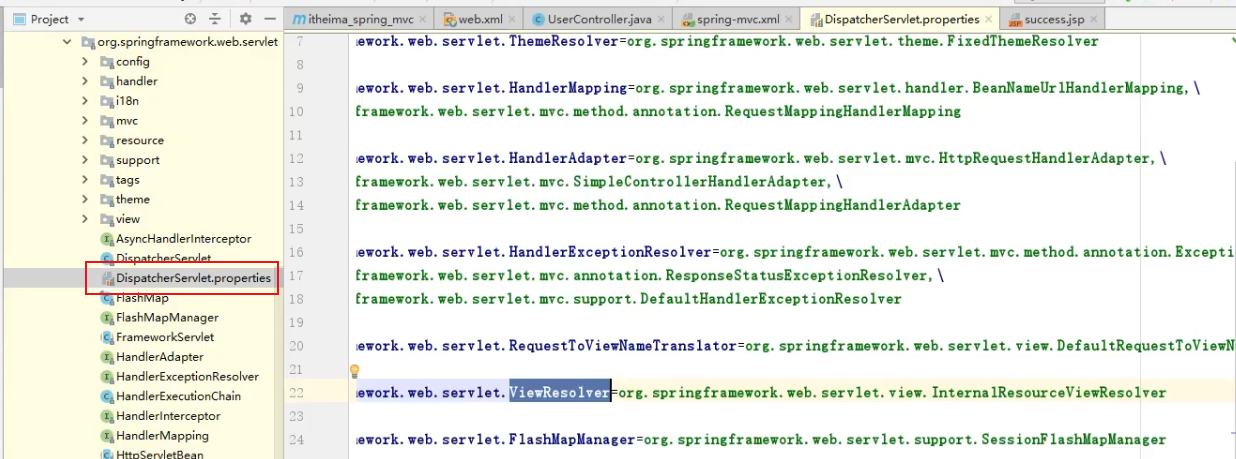Click the FlashMapManager interface icon

coord(107,317)
